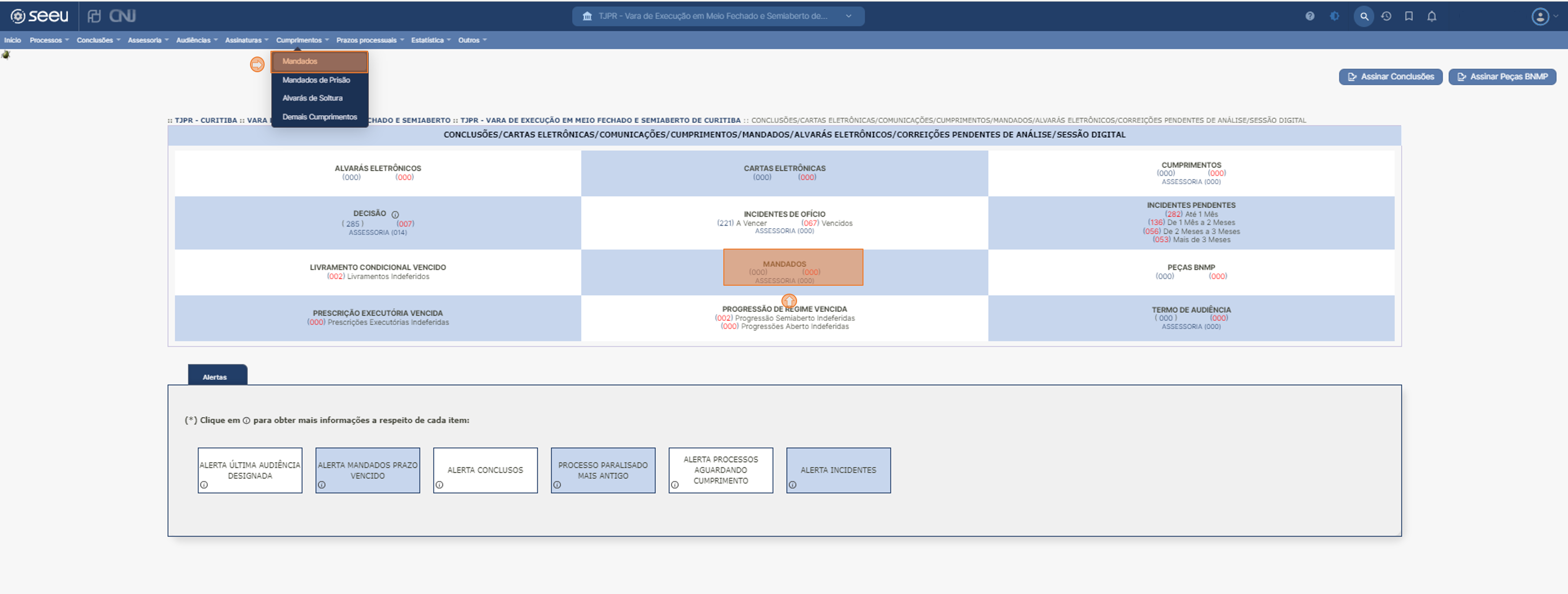The image size is (1568, 594).
Task: Expand the Estatística menu
Action: (431, 40)
